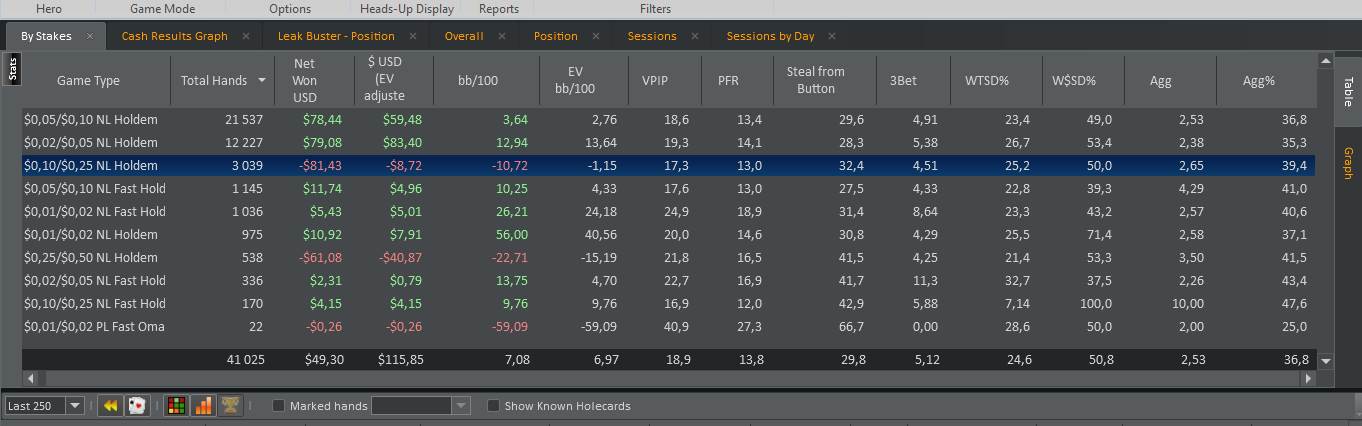Toggle Show Known Holecards checkbox
The height and width of the screenshot is (426, 1362).
[x=493, y=406]
